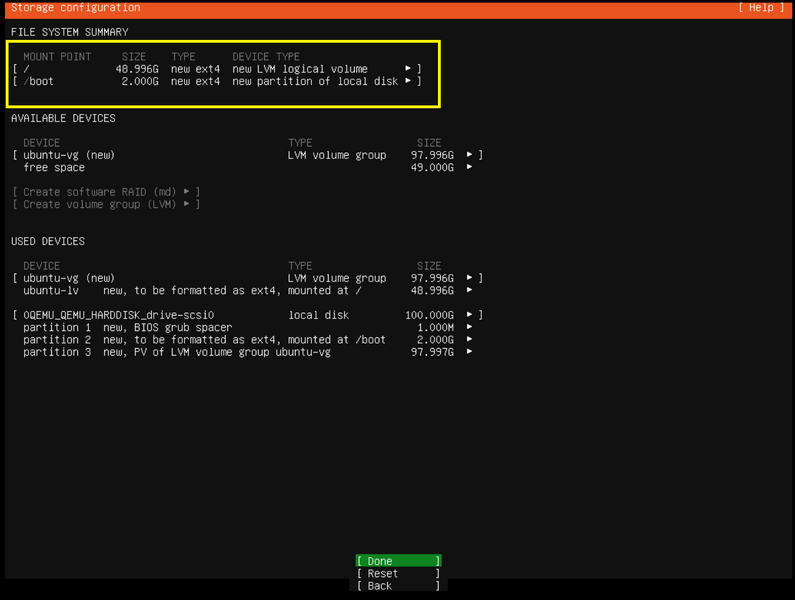
Task: Expand /boot mount point entry arrow
Action: pyautogui.click(x=408, y=81)
